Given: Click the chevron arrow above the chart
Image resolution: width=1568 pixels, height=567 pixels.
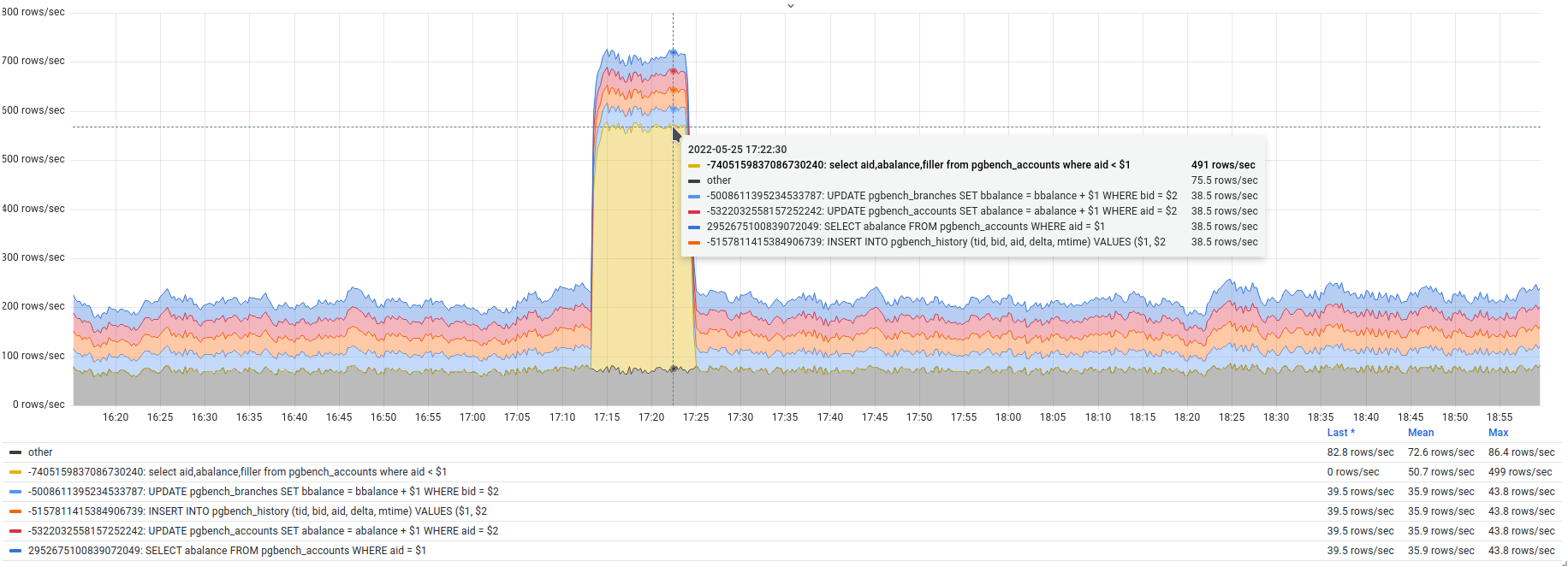Looking at the screenshot, I should [791, 6].
